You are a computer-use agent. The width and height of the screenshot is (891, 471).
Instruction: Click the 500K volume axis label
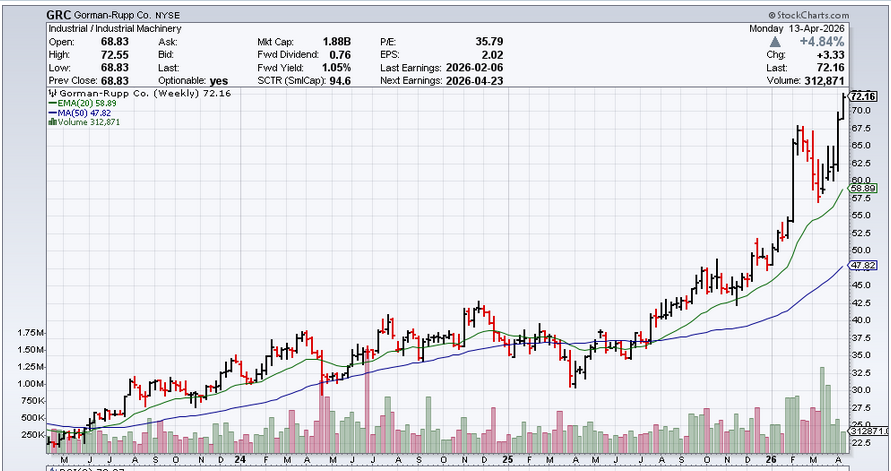[x=33, y=418]
